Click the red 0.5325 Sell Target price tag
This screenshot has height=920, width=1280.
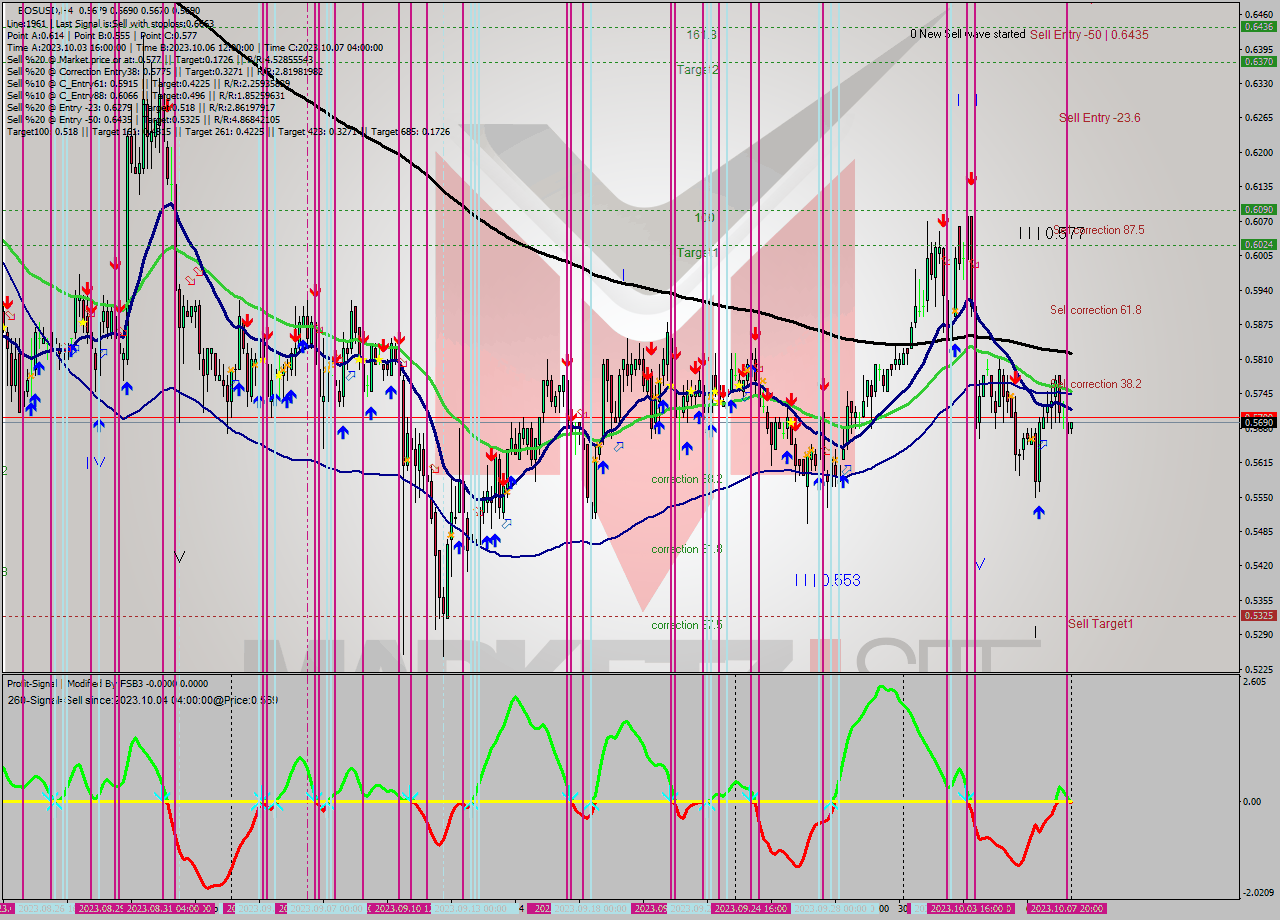point(1257,616)
